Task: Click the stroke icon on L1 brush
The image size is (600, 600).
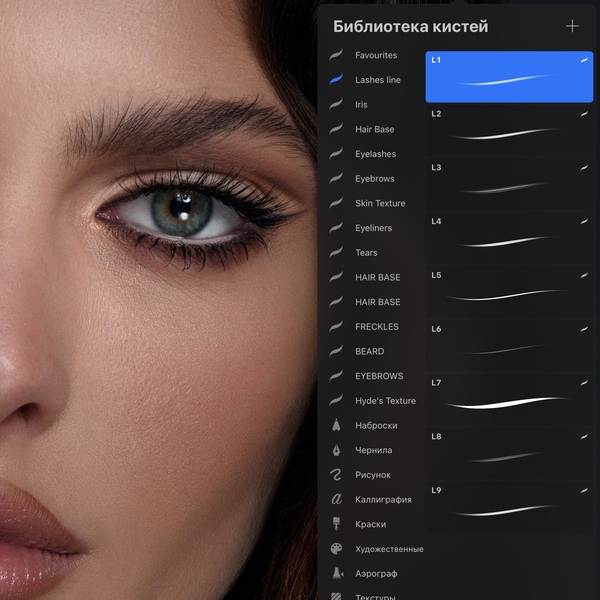Action: [584, 60]
